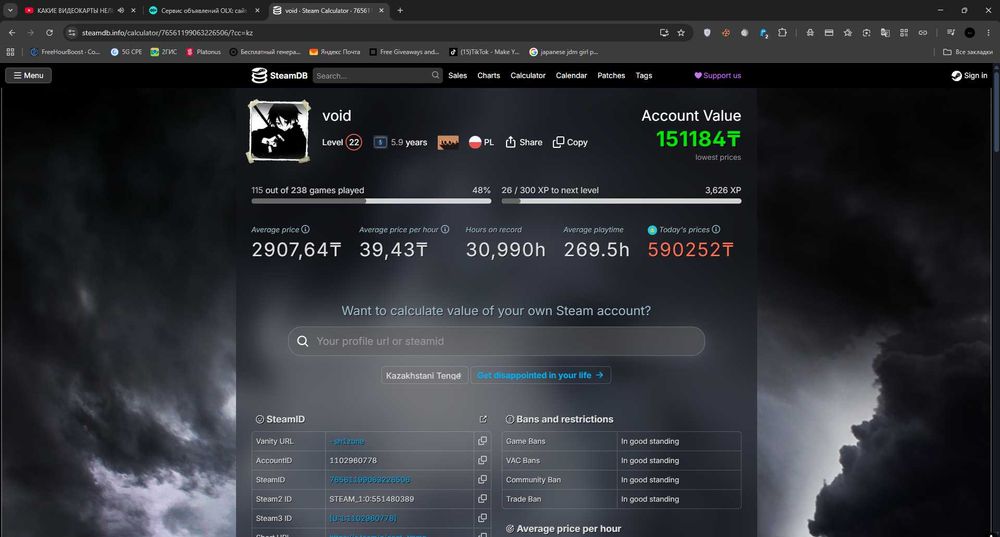Click the profile url or steamid input
Image resolution: width=1000 pixels, height=537 pixels.
(496, 341)
